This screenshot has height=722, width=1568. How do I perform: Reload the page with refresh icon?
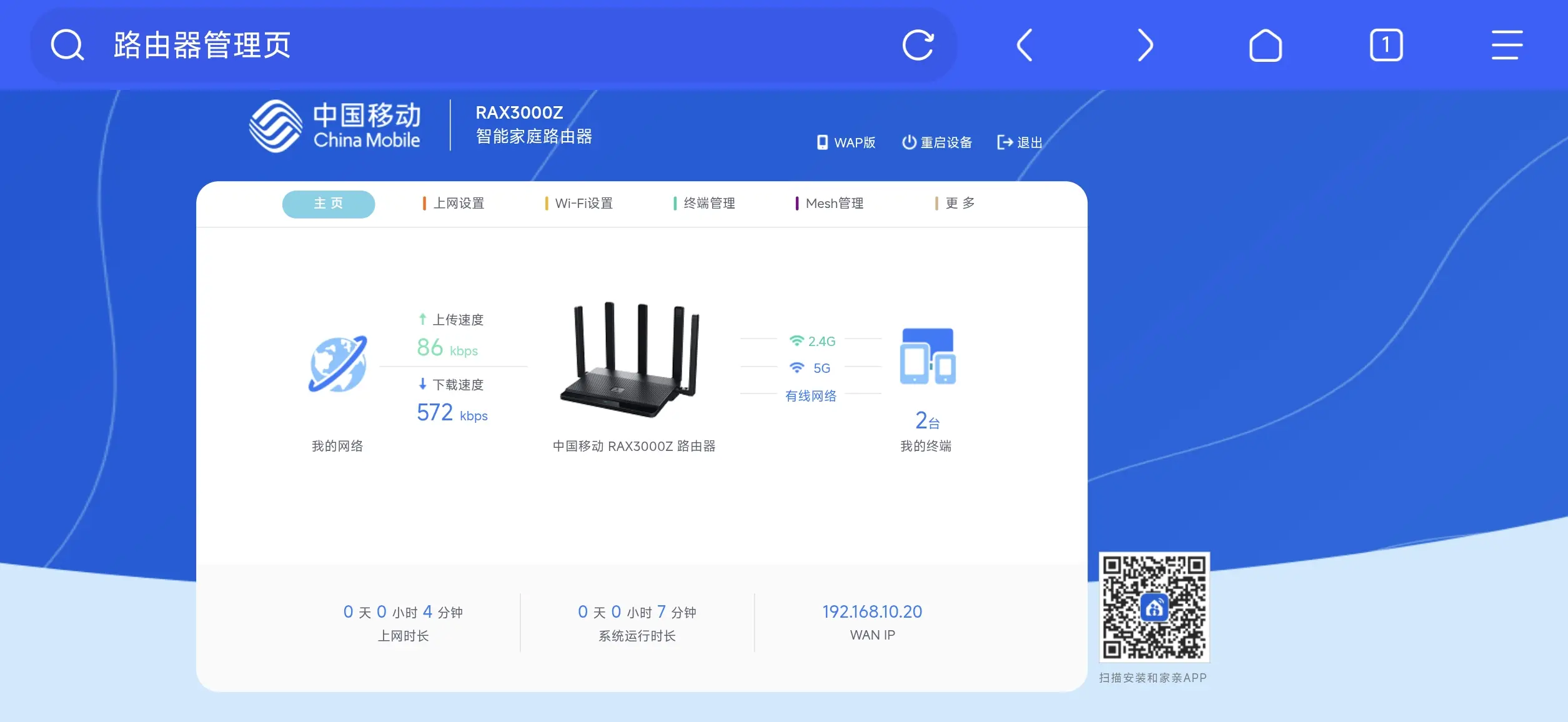coord(918,45)
